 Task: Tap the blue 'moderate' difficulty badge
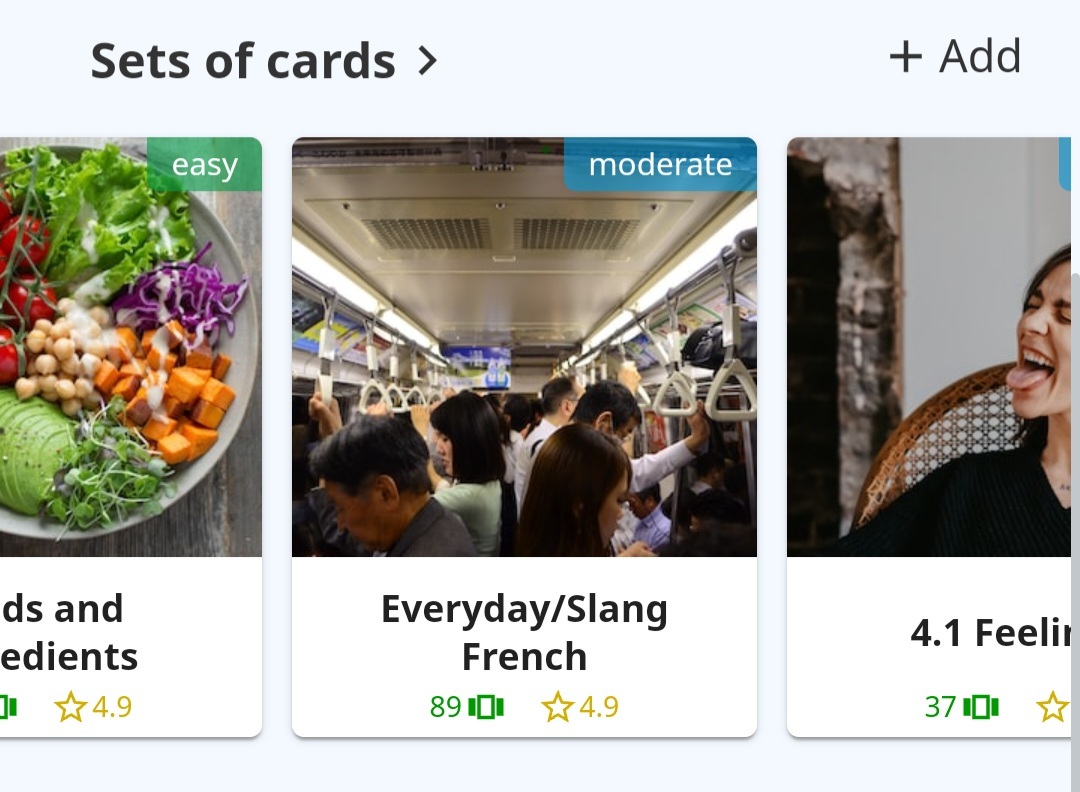coord(660,165)
